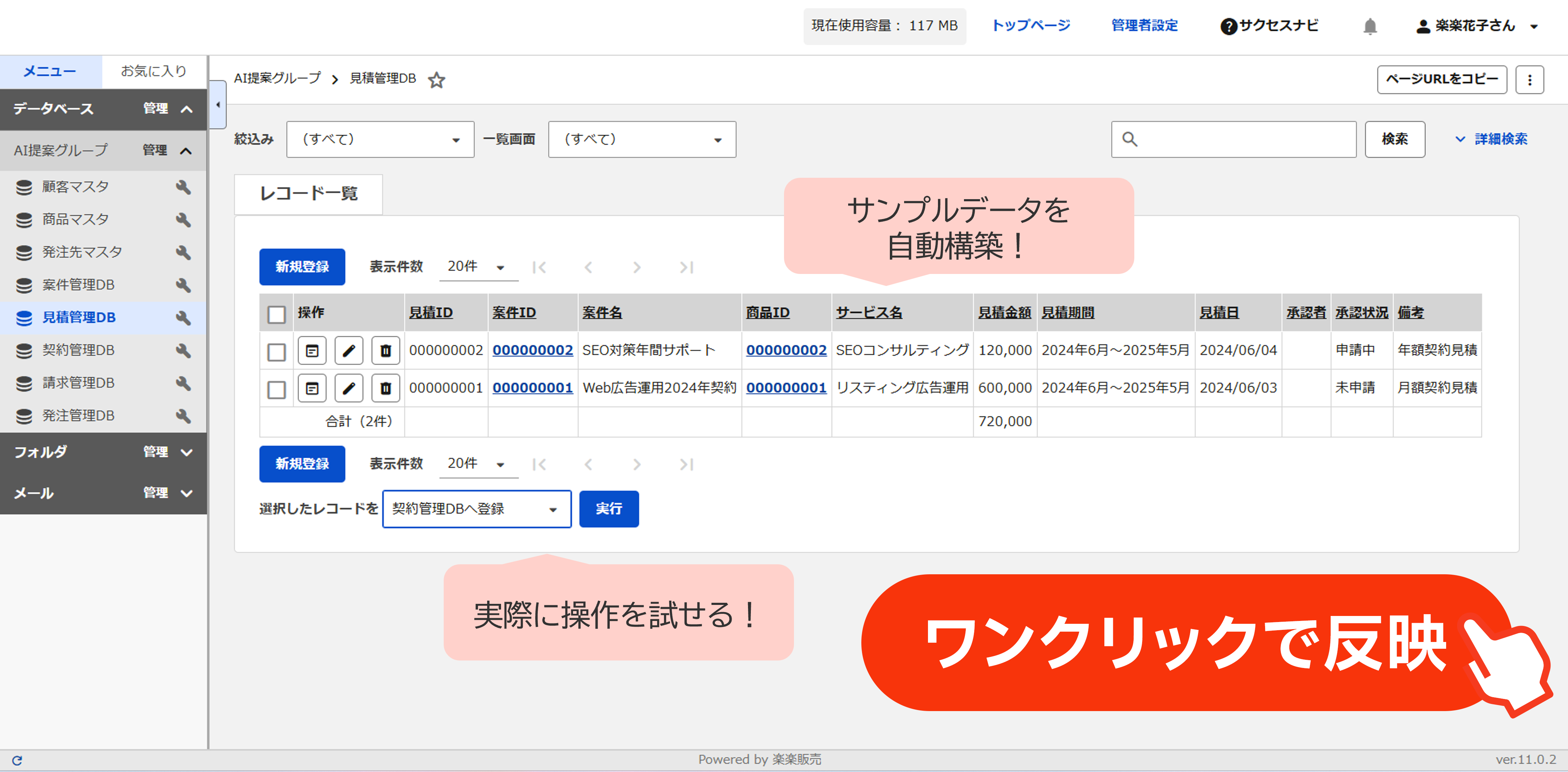Sort by 見積日 column header
This screenshot has height=772, width=1568.
[x=1219, y=313]
